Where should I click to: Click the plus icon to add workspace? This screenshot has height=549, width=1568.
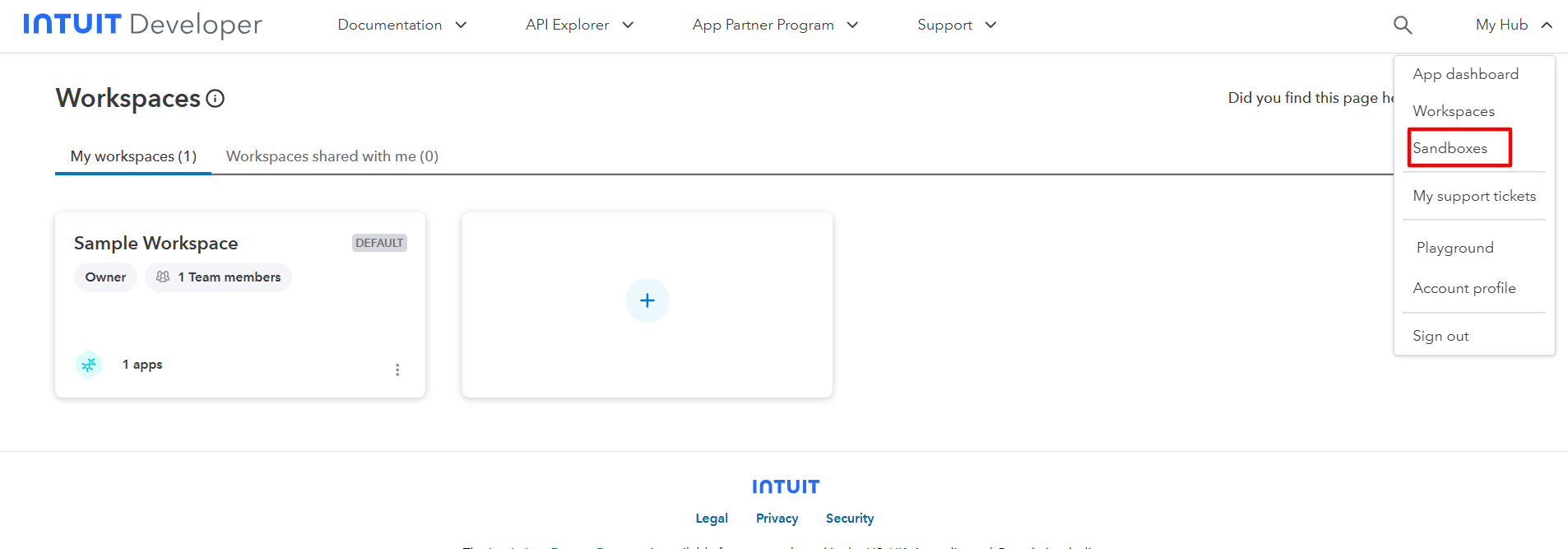[x=647, y=300]
